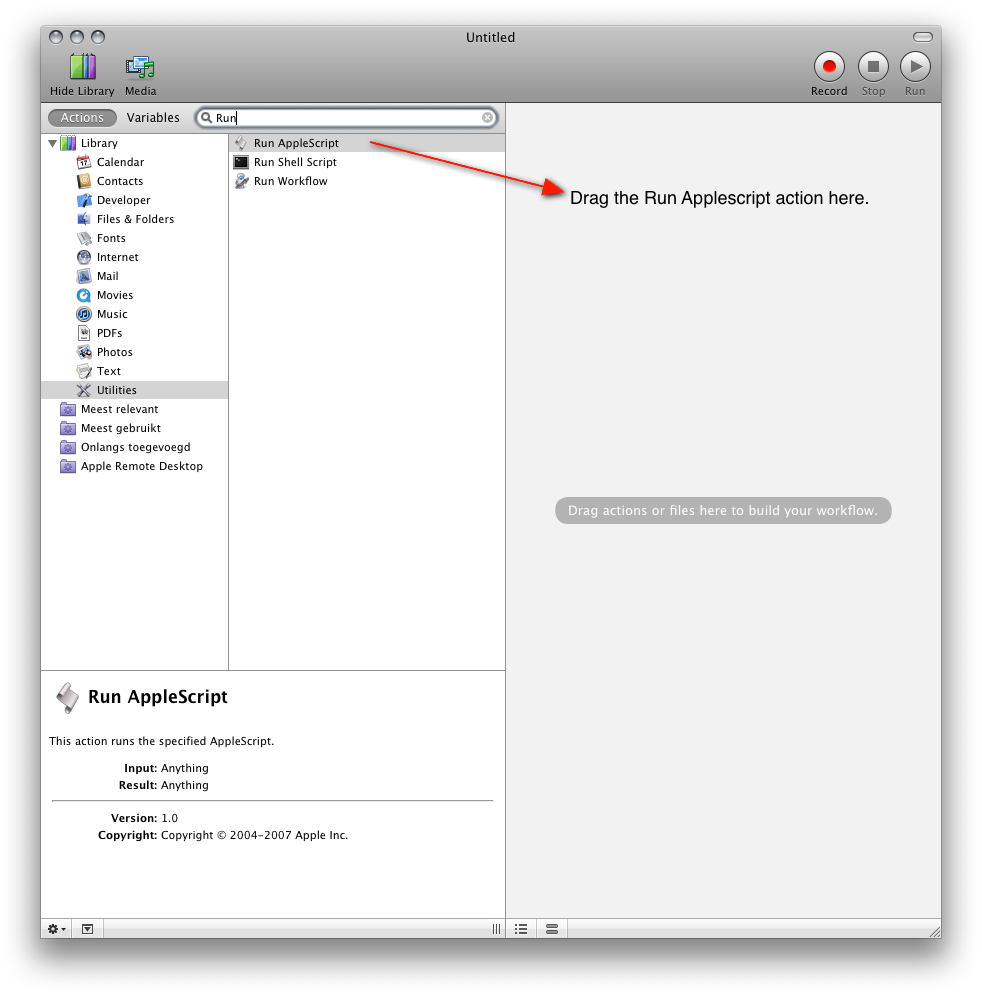The height and width of the screenshot is (994, 982).
Task: Select the Files & Folders category icon
Action: pos(84,219)
